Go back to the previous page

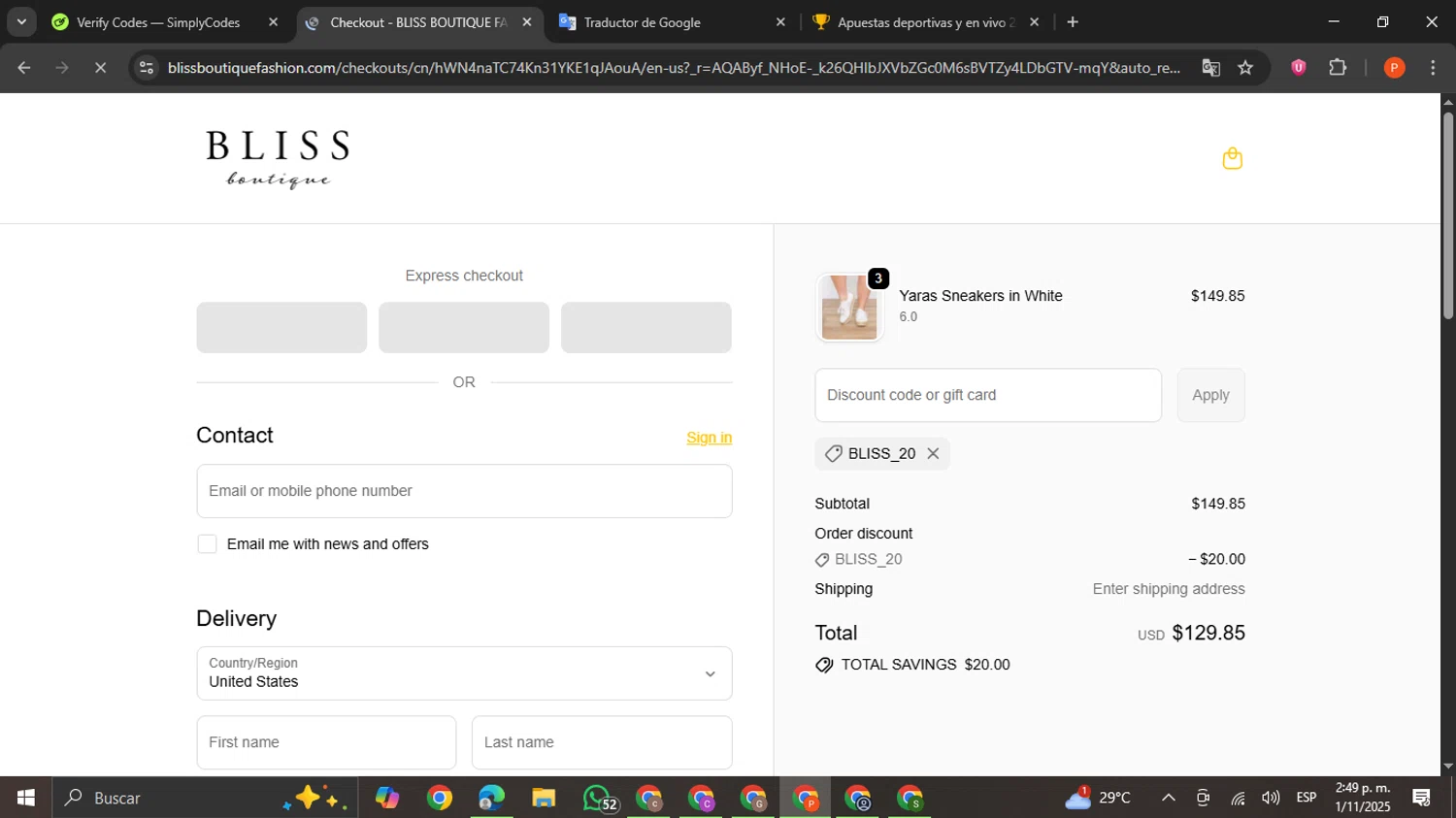tap(24, 67)
